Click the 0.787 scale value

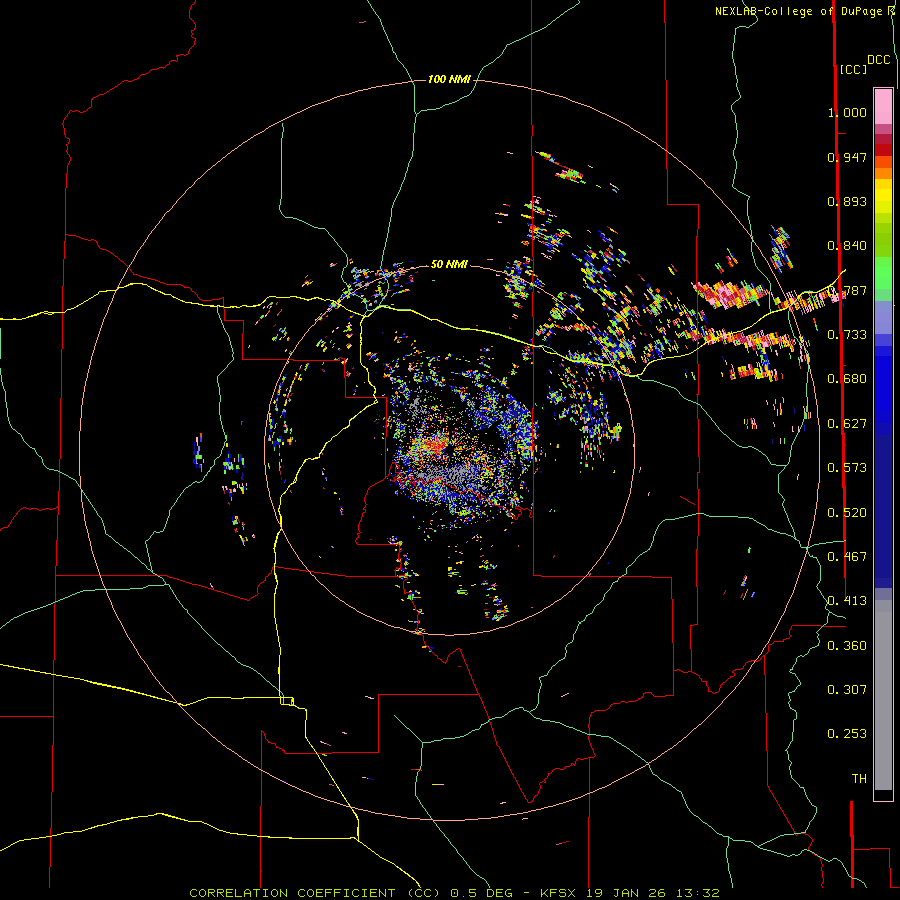[x=847, y=290]
